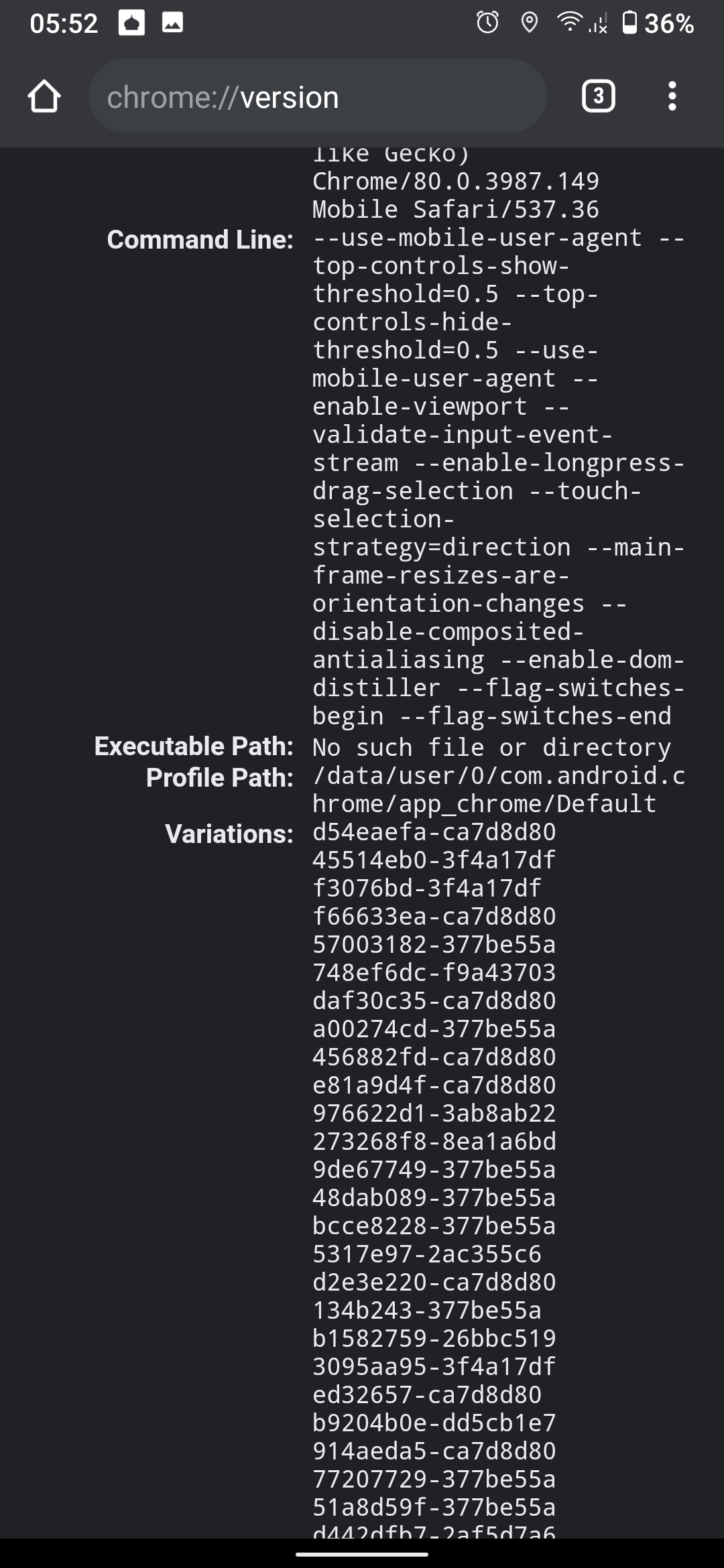Tap the first notification icon beside the clock
724x1568 pixels.
(x=131, y=23)
